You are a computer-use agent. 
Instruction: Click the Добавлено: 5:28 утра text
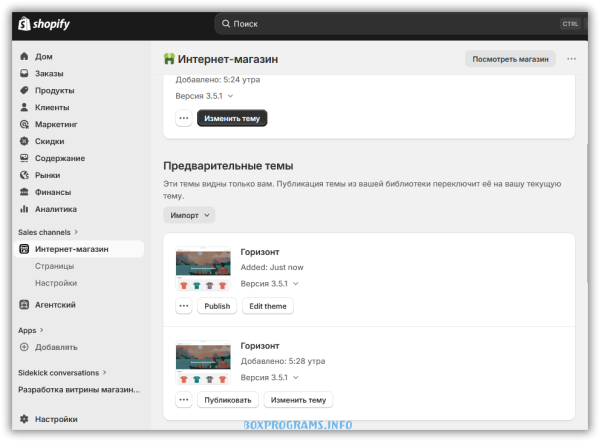pyautogui.click(x=283, y=361)
